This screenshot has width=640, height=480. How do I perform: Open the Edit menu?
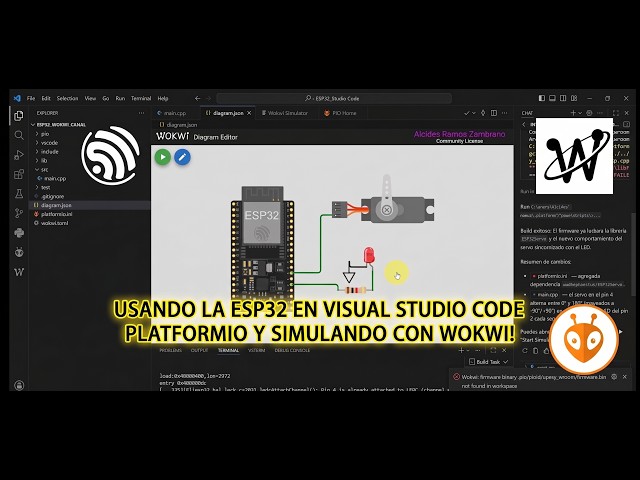(x=46, y=98)
